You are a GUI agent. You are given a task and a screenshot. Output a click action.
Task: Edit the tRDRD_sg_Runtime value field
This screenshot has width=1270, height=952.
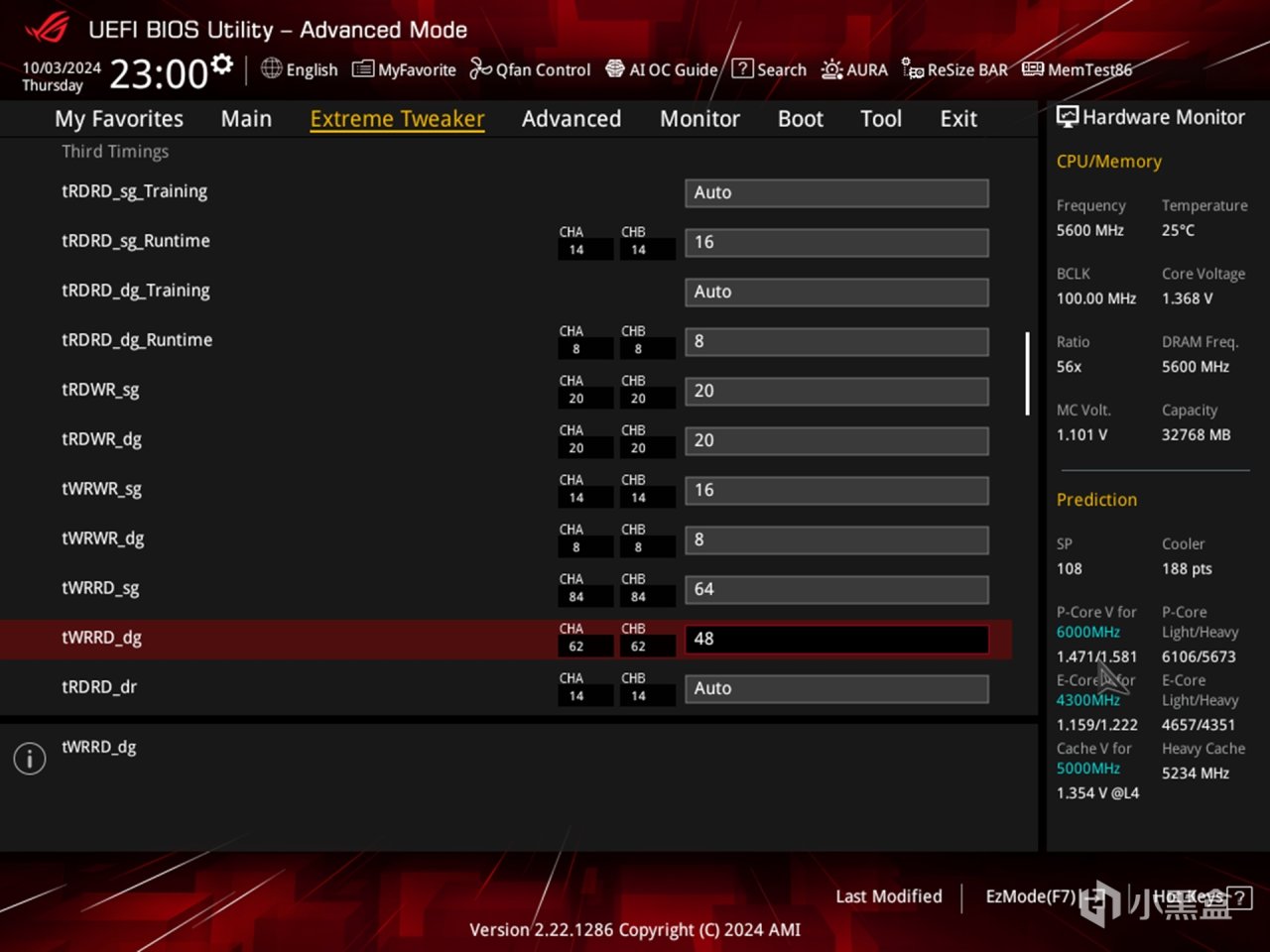click(x=836, y=242)
